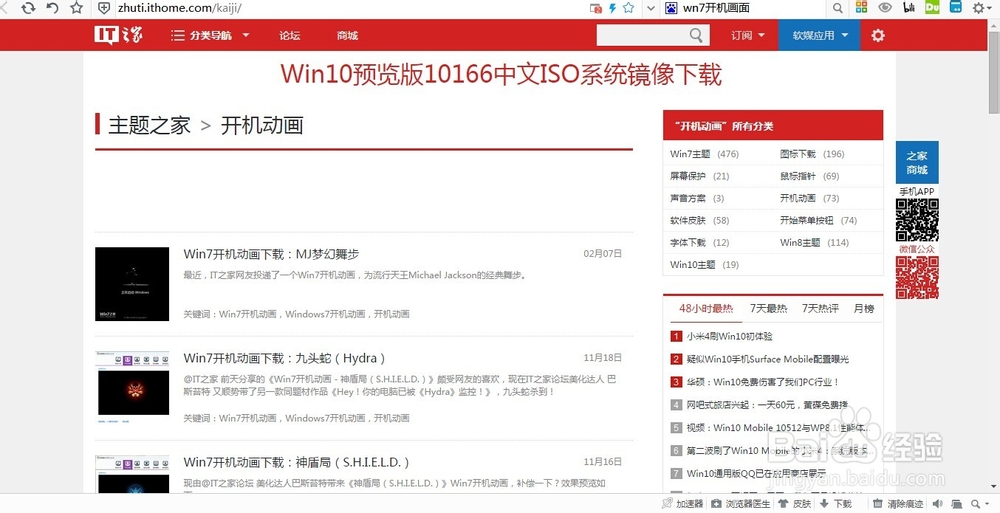Open the colorful apps grid extension

pyautogui.click(x=862, y=8)
